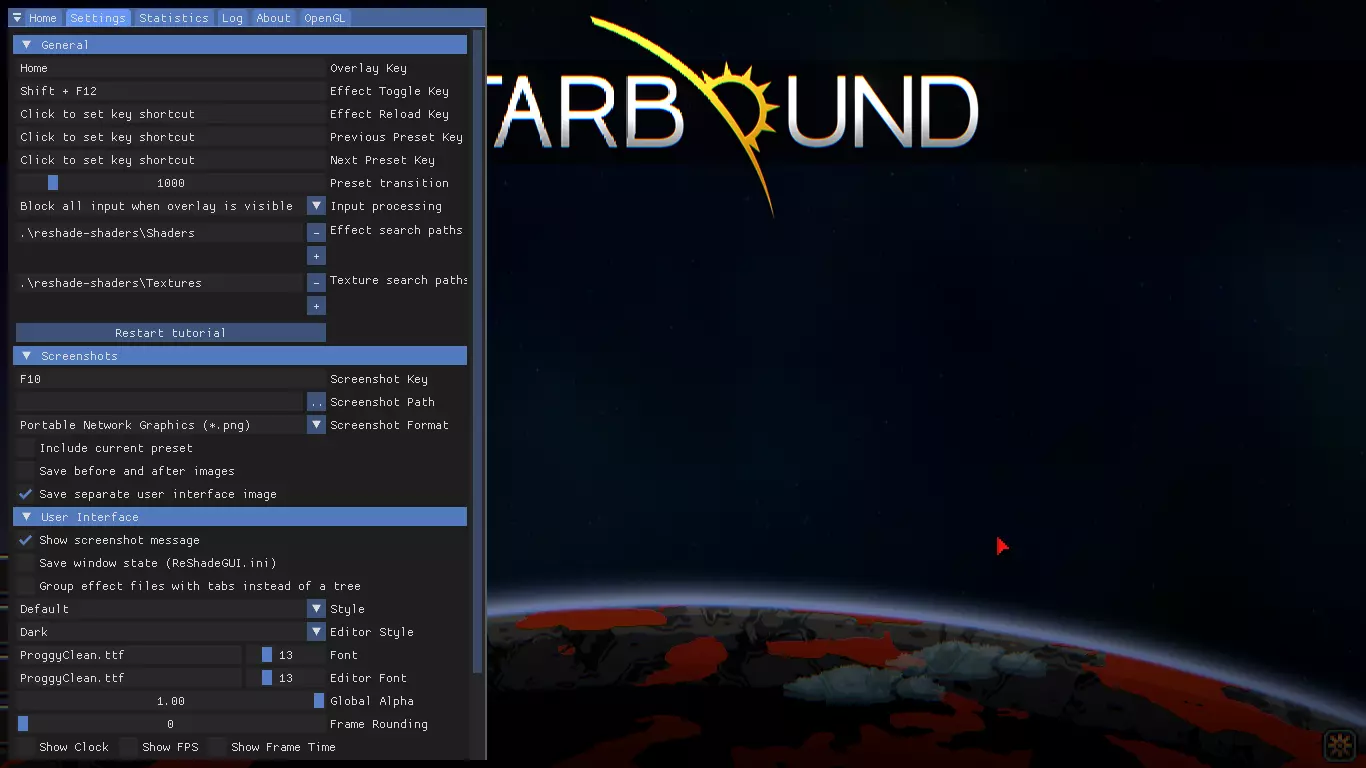The image size is (1366, 768).
Task: Browse for the Screenshot Path folder
Action: point(316,402)
